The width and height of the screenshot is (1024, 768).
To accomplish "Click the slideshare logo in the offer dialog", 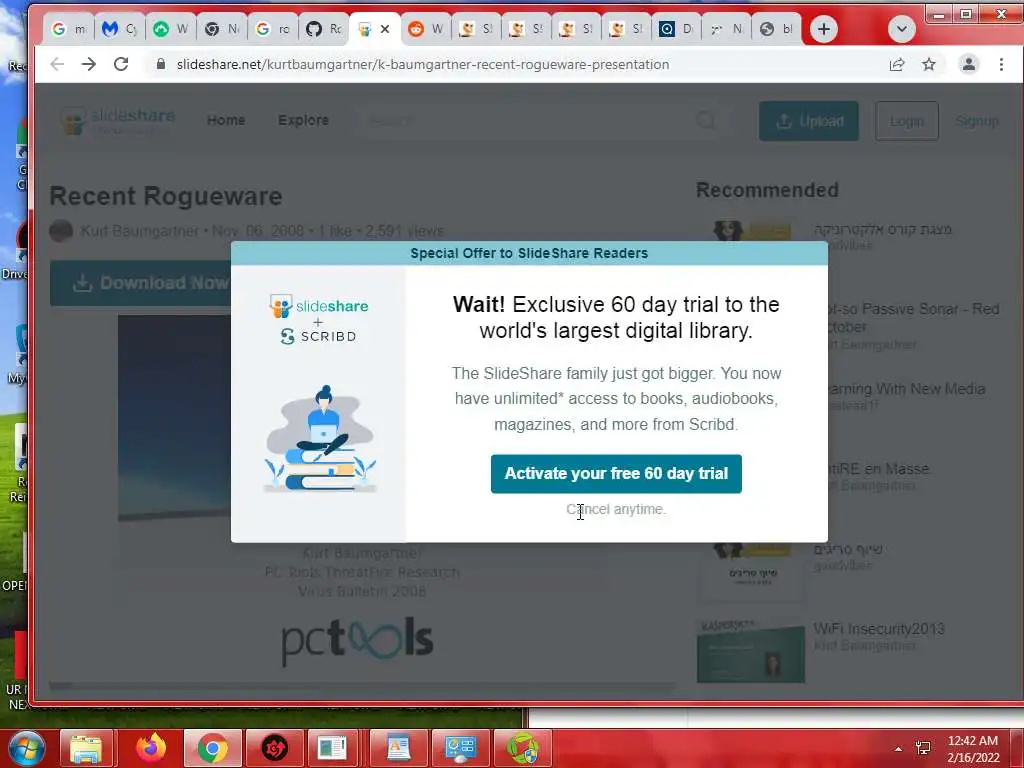I will click(319, 305).
